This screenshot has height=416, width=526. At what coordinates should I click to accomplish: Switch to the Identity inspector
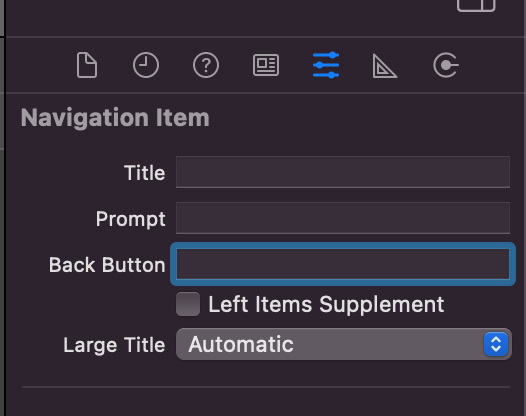pos(266,65)
